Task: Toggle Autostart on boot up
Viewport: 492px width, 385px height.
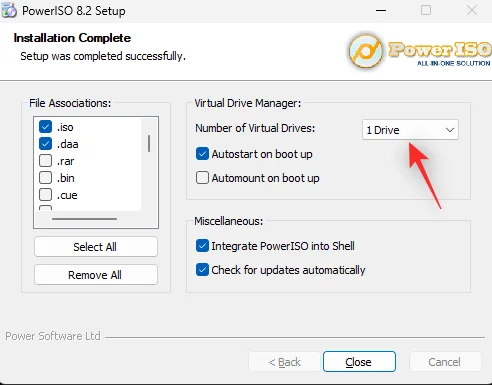Action: tap(202, 154)
